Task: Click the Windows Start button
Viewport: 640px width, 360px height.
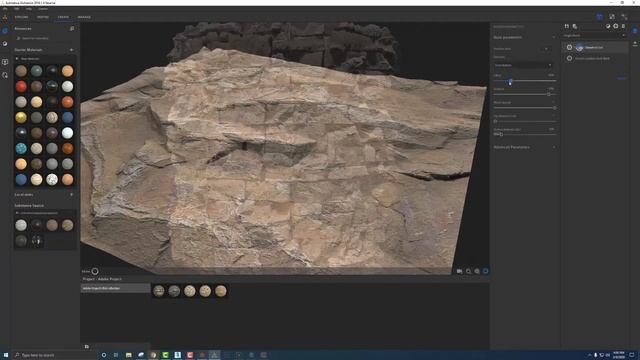Action: pos(6,355)
